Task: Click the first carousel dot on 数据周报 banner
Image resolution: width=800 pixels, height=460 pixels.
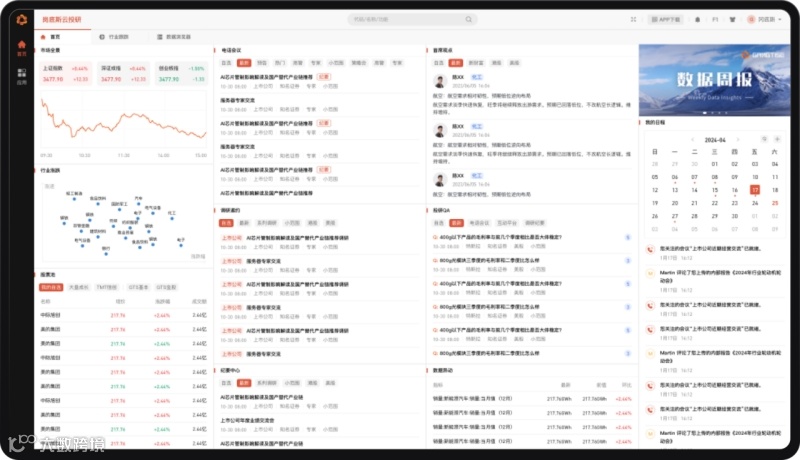Action: [x=705, y=113]
